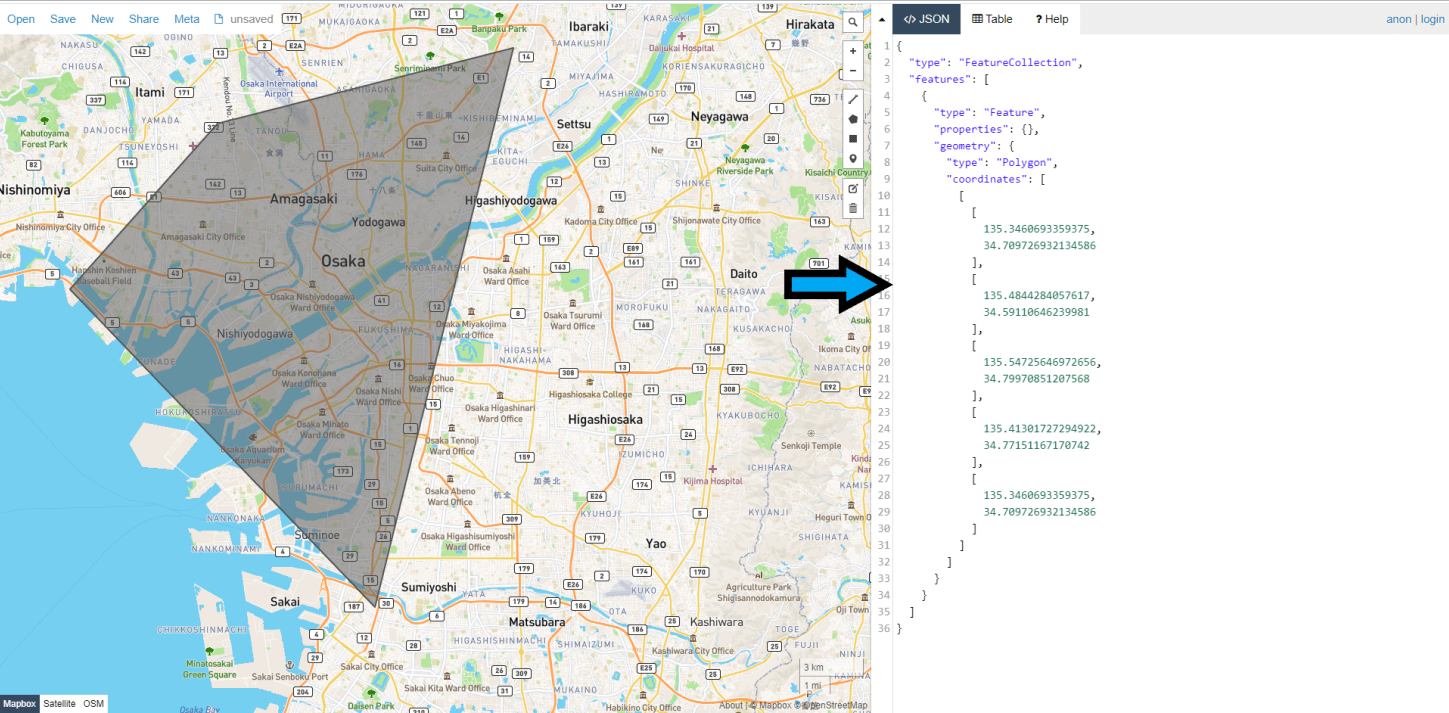
Task: Zoom in using the plus control
Action: (853, 50)
